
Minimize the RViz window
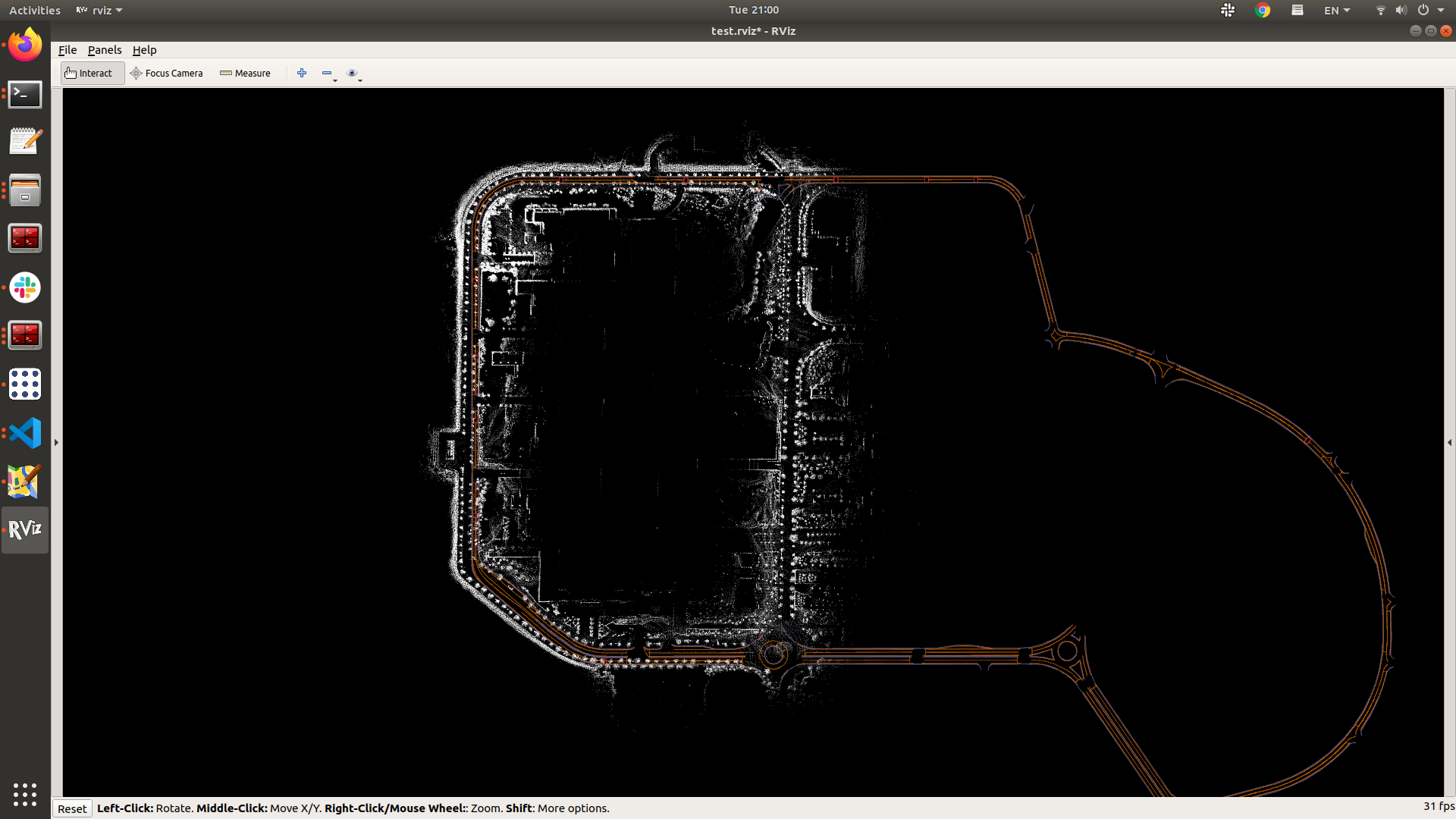[1415, 31]
